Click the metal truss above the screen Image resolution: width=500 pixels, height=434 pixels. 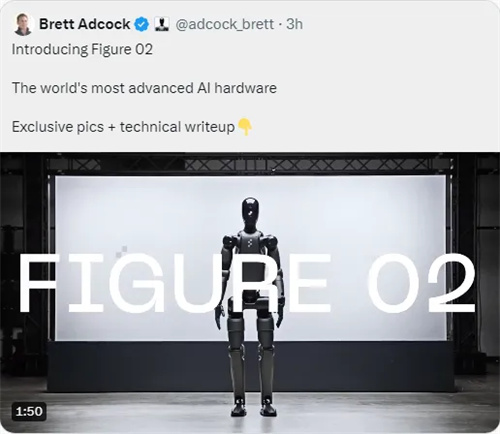tap(250, 164)
